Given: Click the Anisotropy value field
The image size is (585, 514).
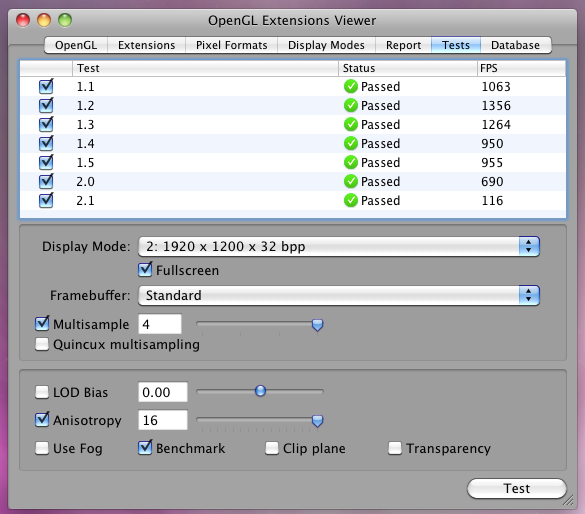Looking at the screenshot, I should point(163,420).
